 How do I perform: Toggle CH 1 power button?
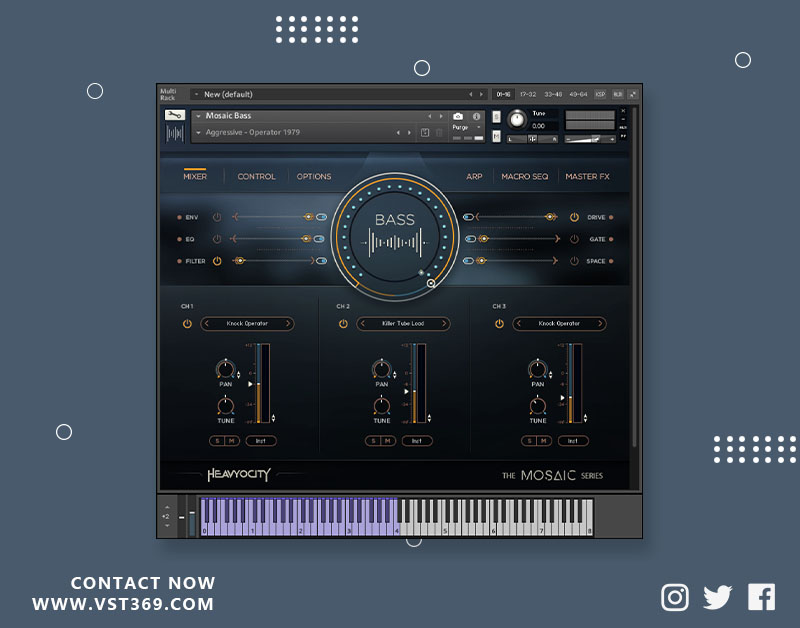pyautogui.click(x=187, y=323)
